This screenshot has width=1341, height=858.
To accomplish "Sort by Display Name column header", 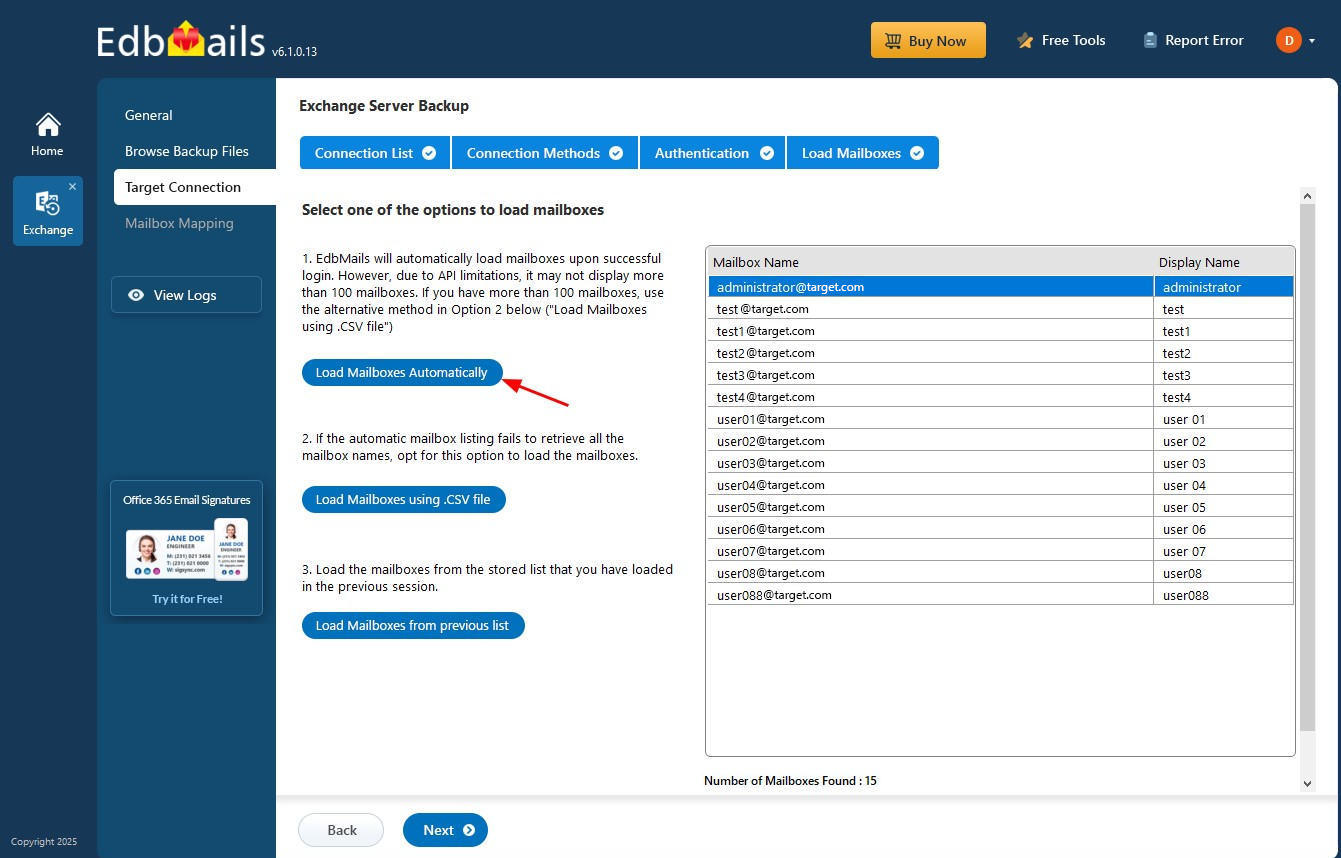I will 1224,262.
